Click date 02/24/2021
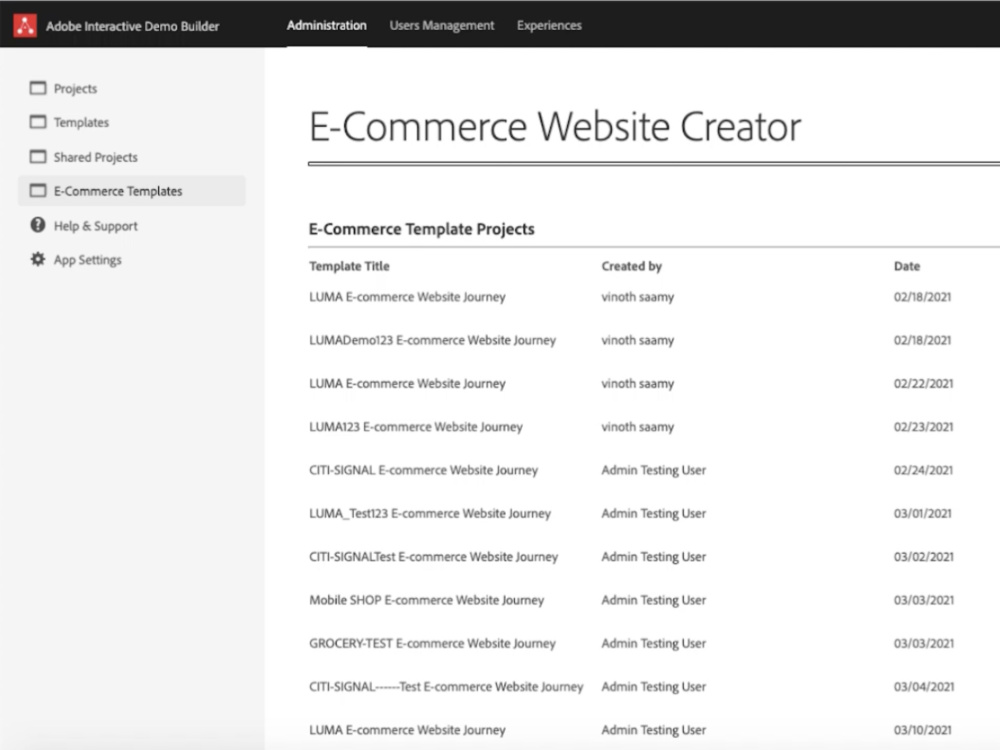Viewport: 1000px width, 750px height. pyautogui.click(x=923, y=470)
